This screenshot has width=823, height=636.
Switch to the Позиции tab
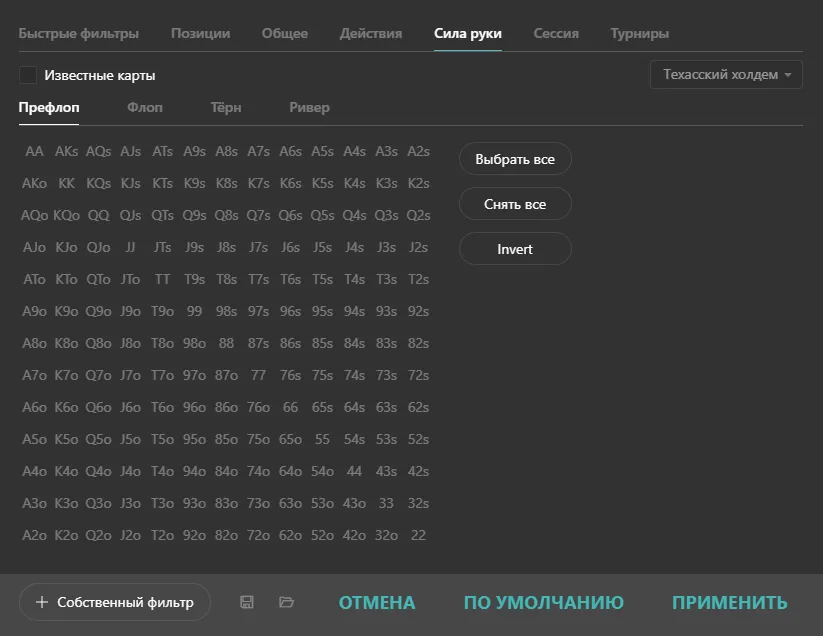coord(200,33)
